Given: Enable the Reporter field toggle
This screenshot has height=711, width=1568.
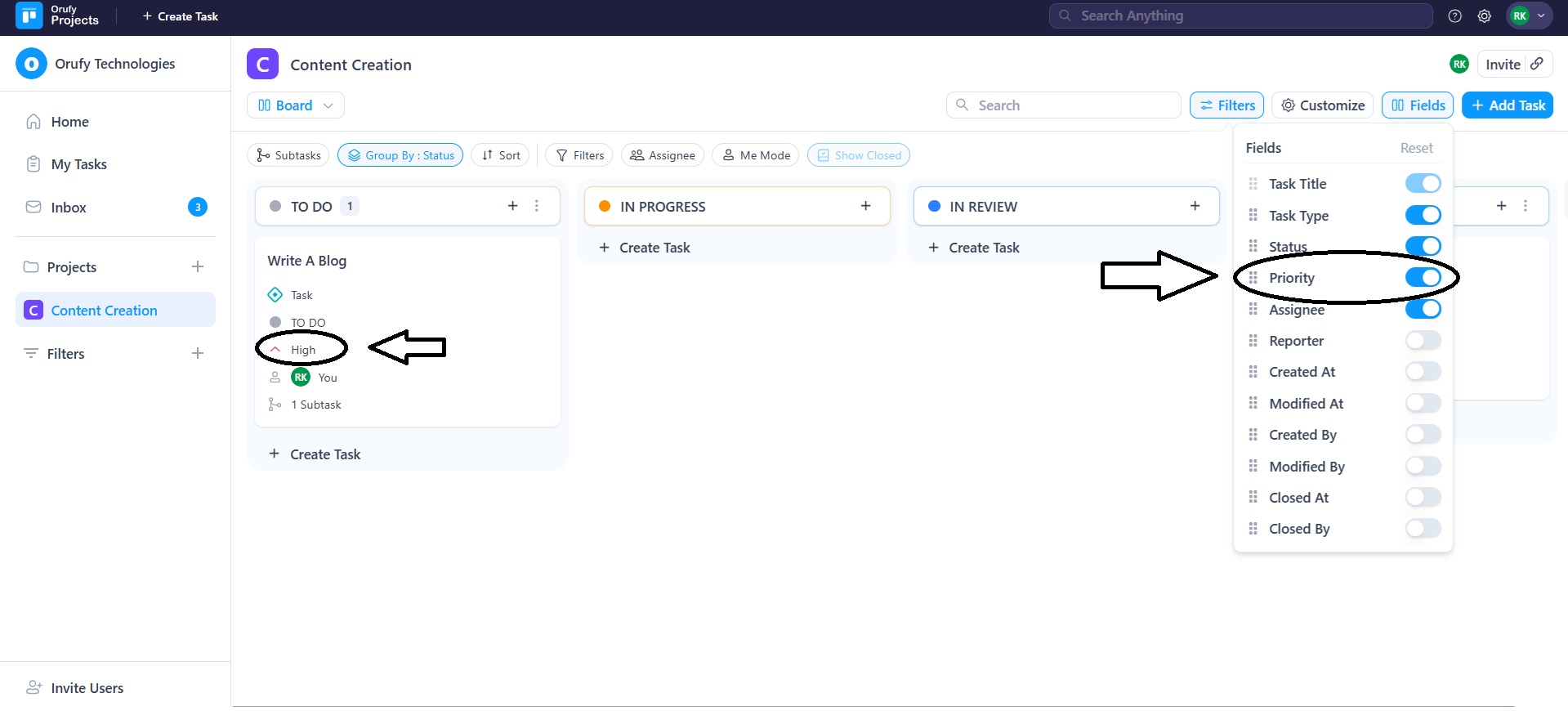Looking at the screenshot, I should 1423,341.
